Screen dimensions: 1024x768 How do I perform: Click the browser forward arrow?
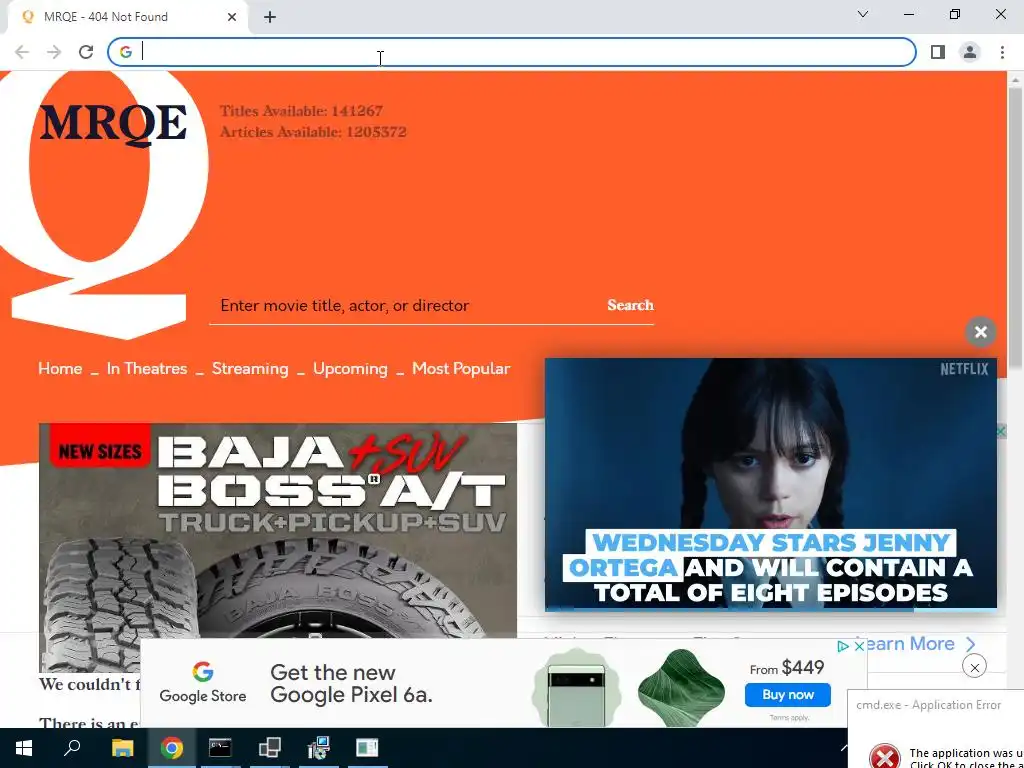coord(54,52)
